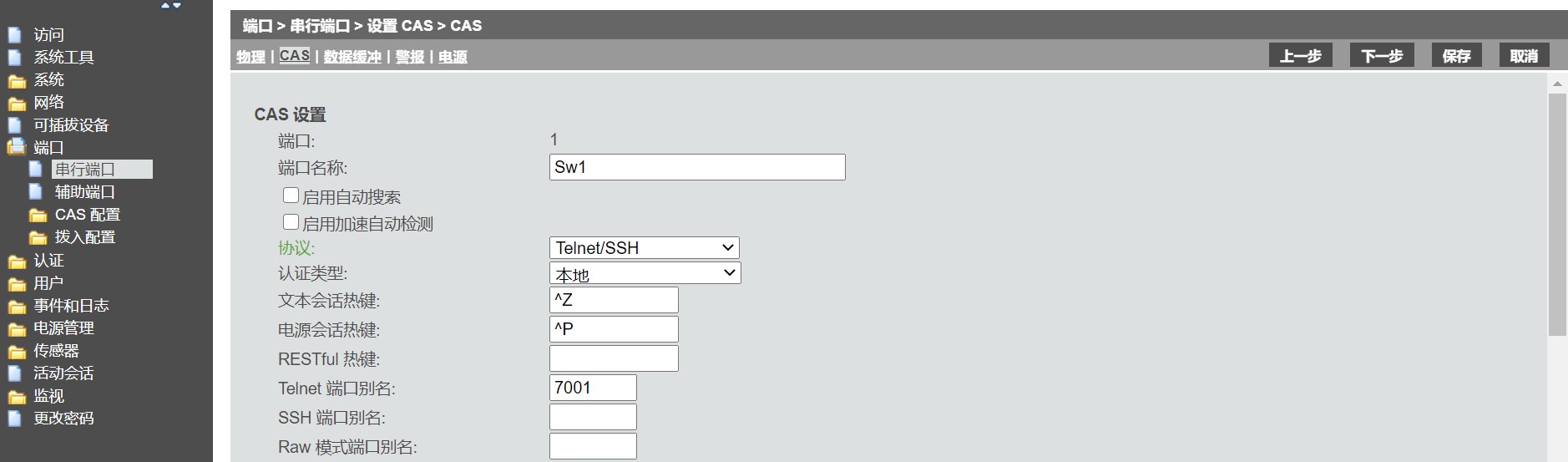1568x462 pixels.
Task: Click the 下一步 button
Action: pos(1382,56)
